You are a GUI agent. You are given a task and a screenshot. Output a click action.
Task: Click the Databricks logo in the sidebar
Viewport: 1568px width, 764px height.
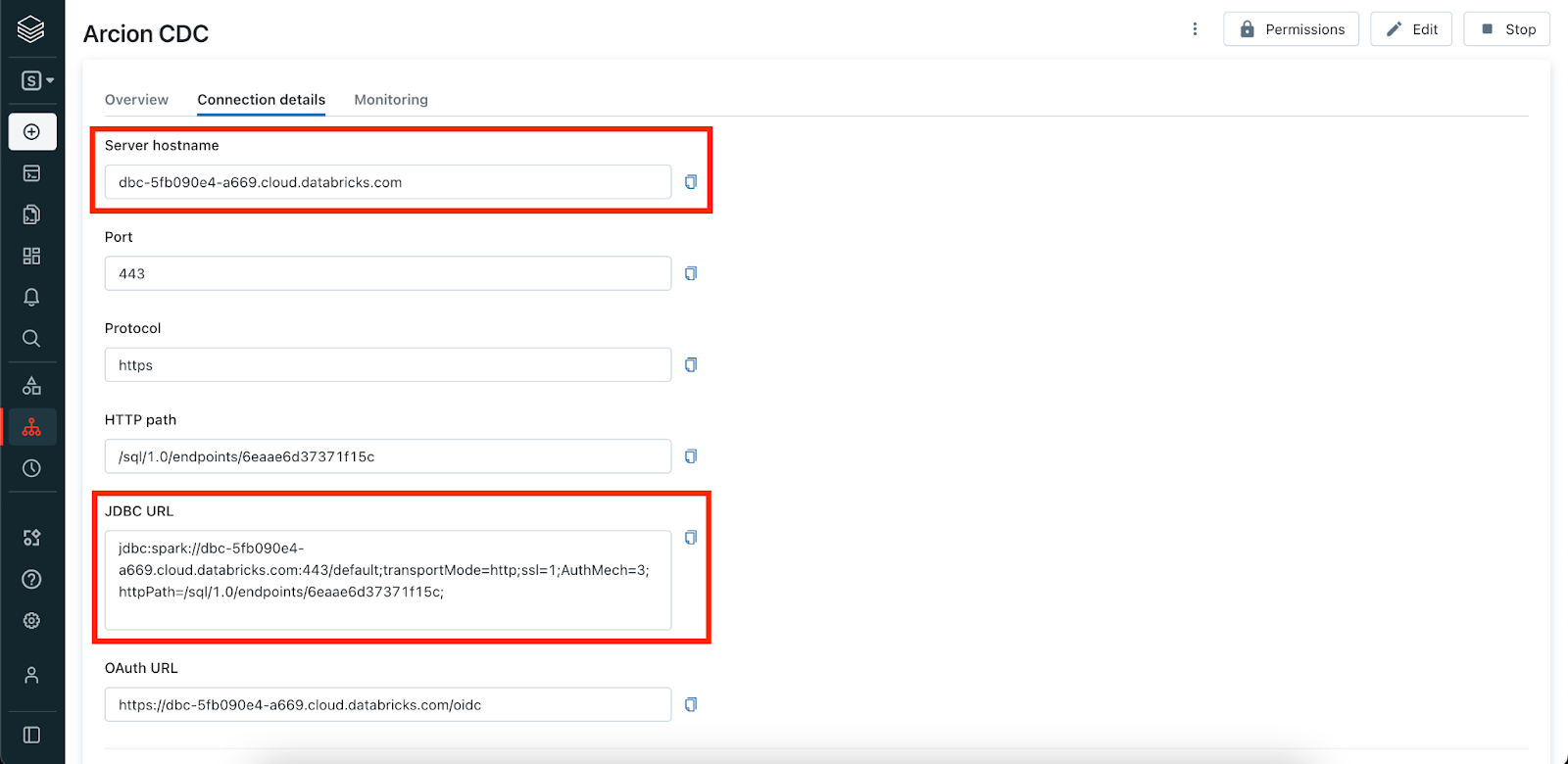(x=31, y=29)
